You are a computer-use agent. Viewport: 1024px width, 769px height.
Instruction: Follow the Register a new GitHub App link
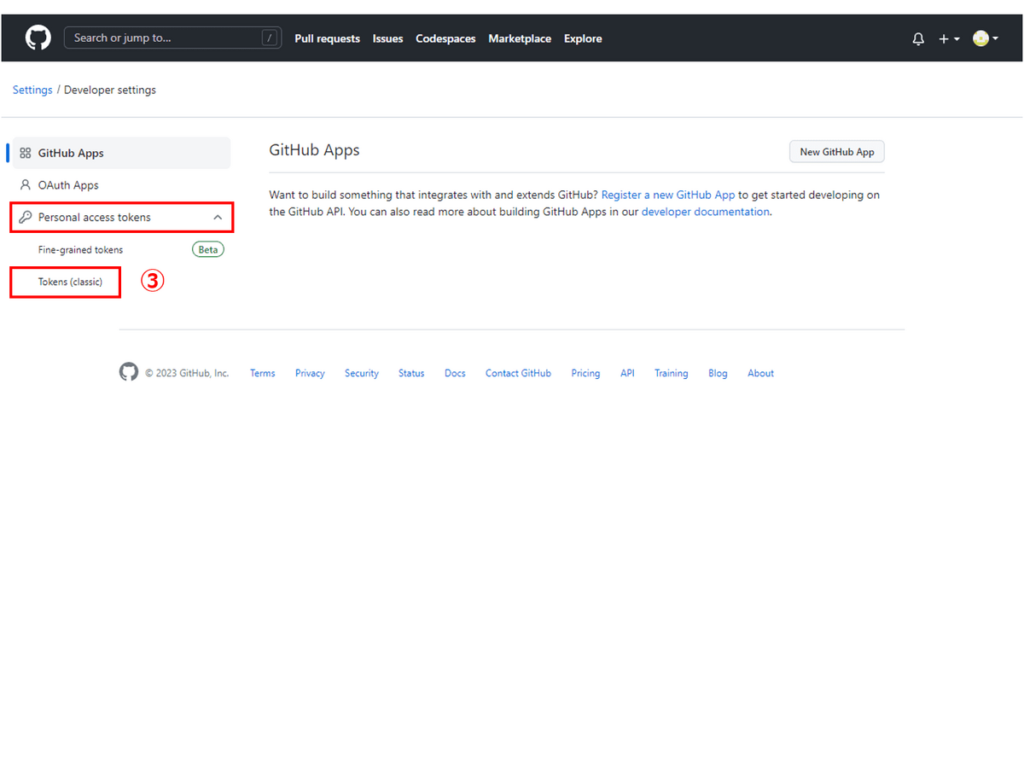point(667,195)
